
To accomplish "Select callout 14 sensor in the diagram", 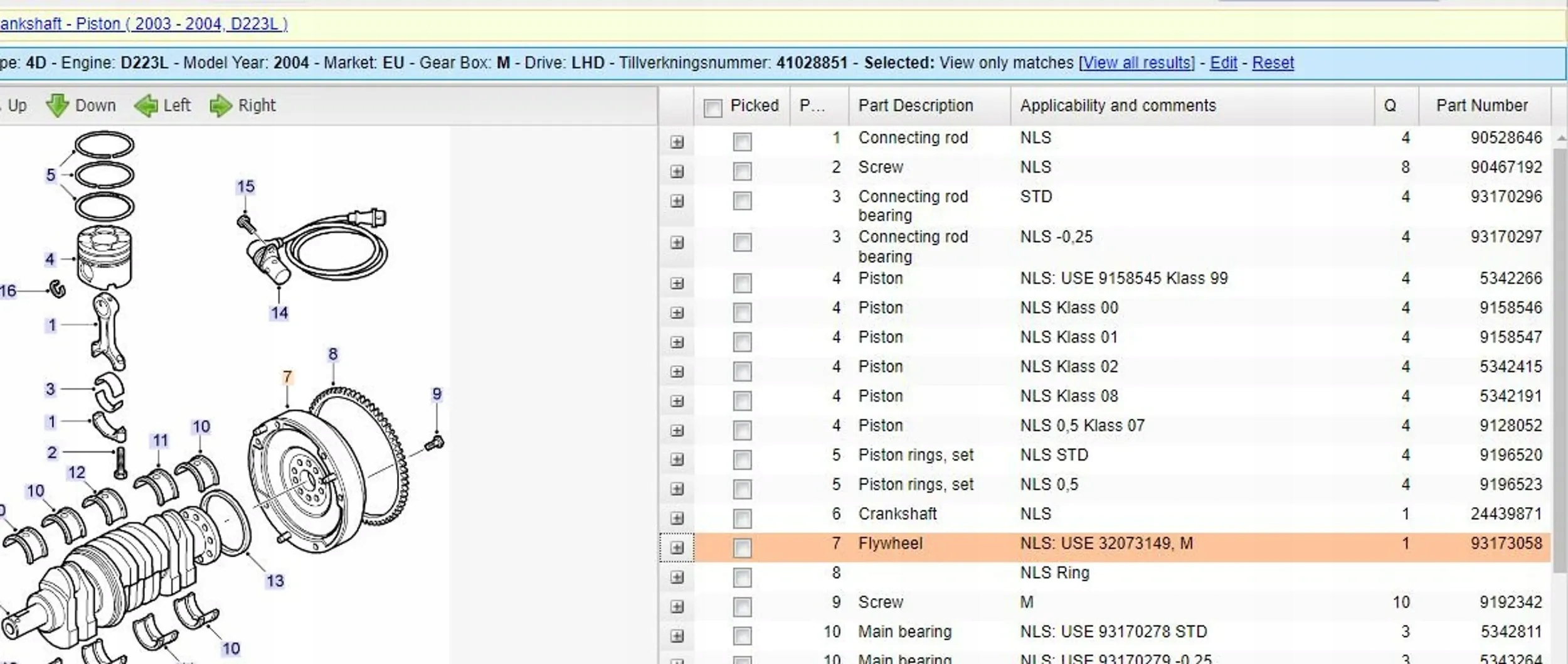I will pos(279,313).
